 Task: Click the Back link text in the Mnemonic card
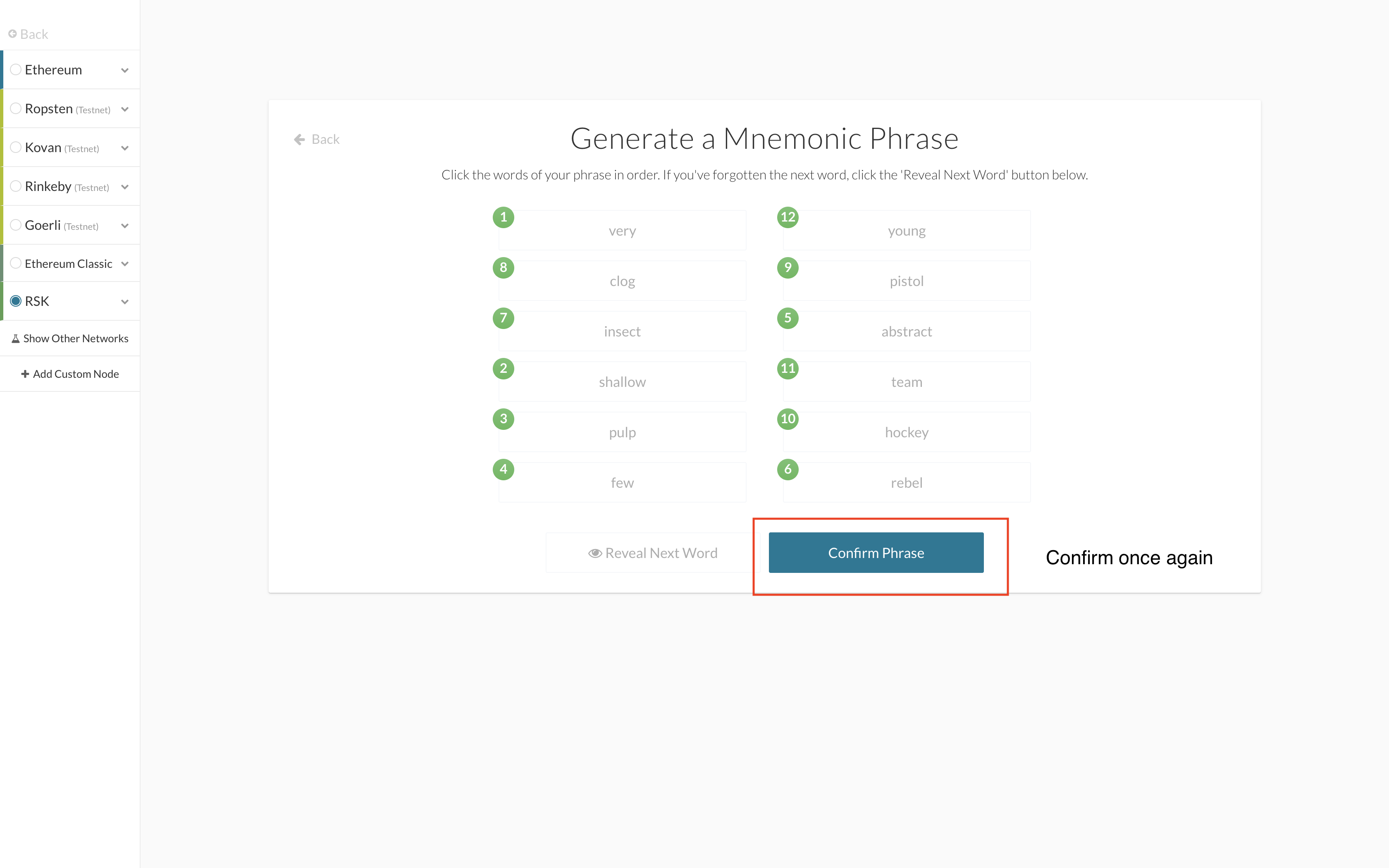325,140
